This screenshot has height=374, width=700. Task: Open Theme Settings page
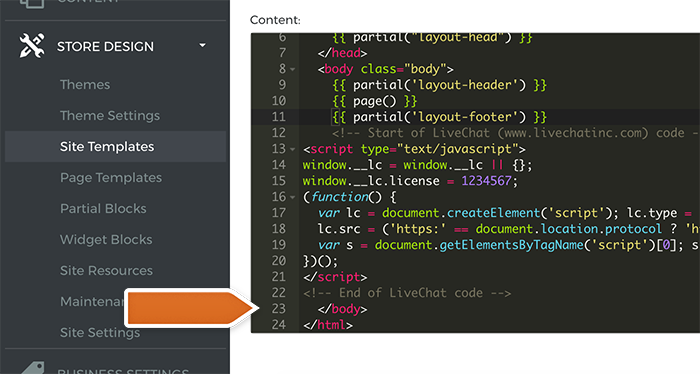click(x=110, y=116)
